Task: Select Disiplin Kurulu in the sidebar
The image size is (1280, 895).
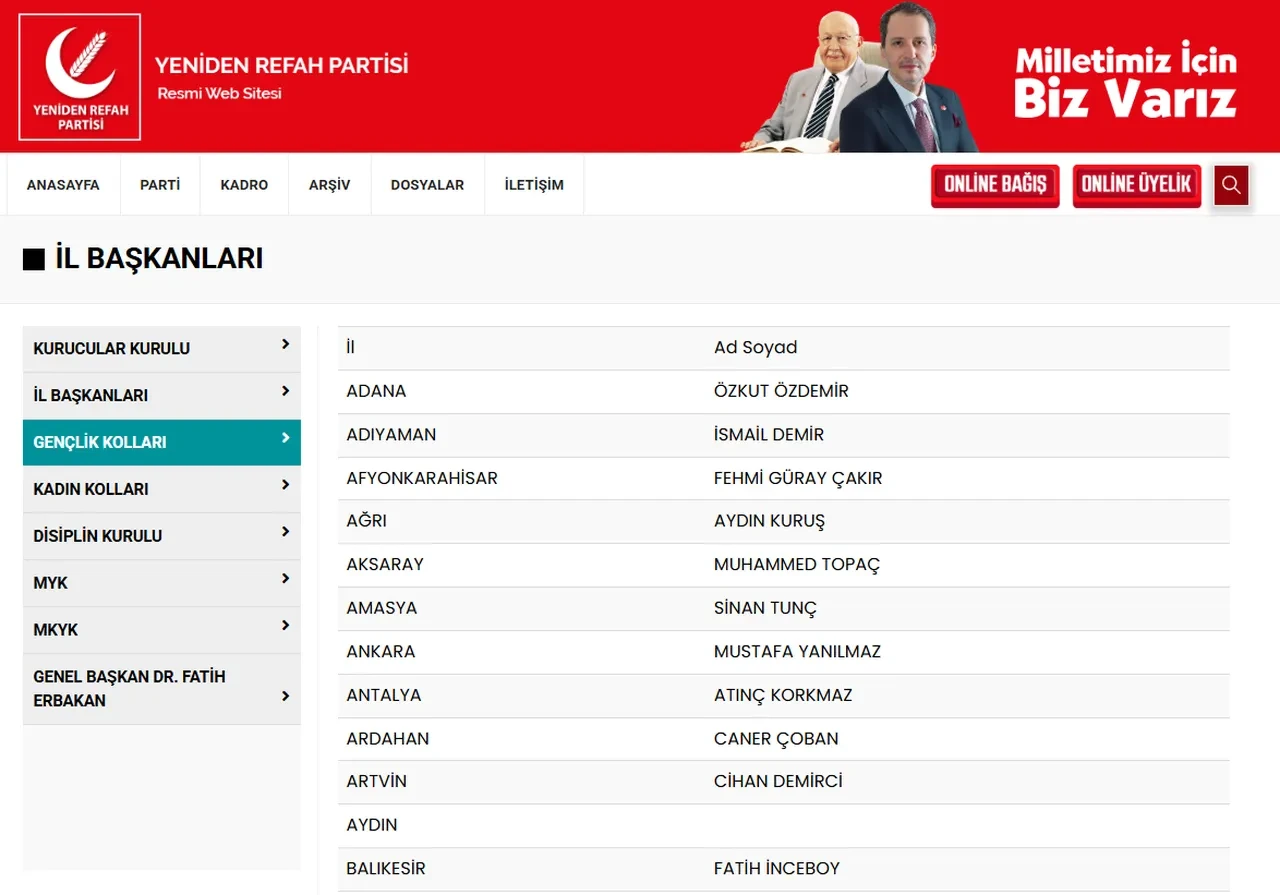Action: (98, 536)
